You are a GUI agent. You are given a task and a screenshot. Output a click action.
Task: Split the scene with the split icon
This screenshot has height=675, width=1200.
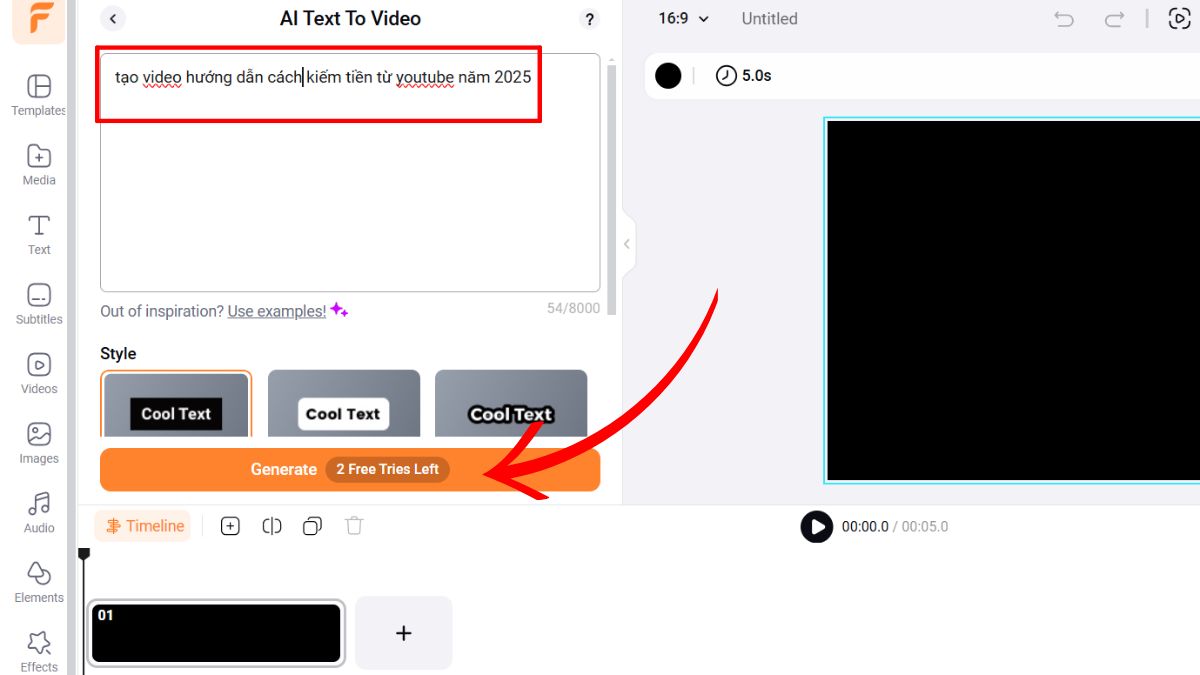[x=272, y=526]
